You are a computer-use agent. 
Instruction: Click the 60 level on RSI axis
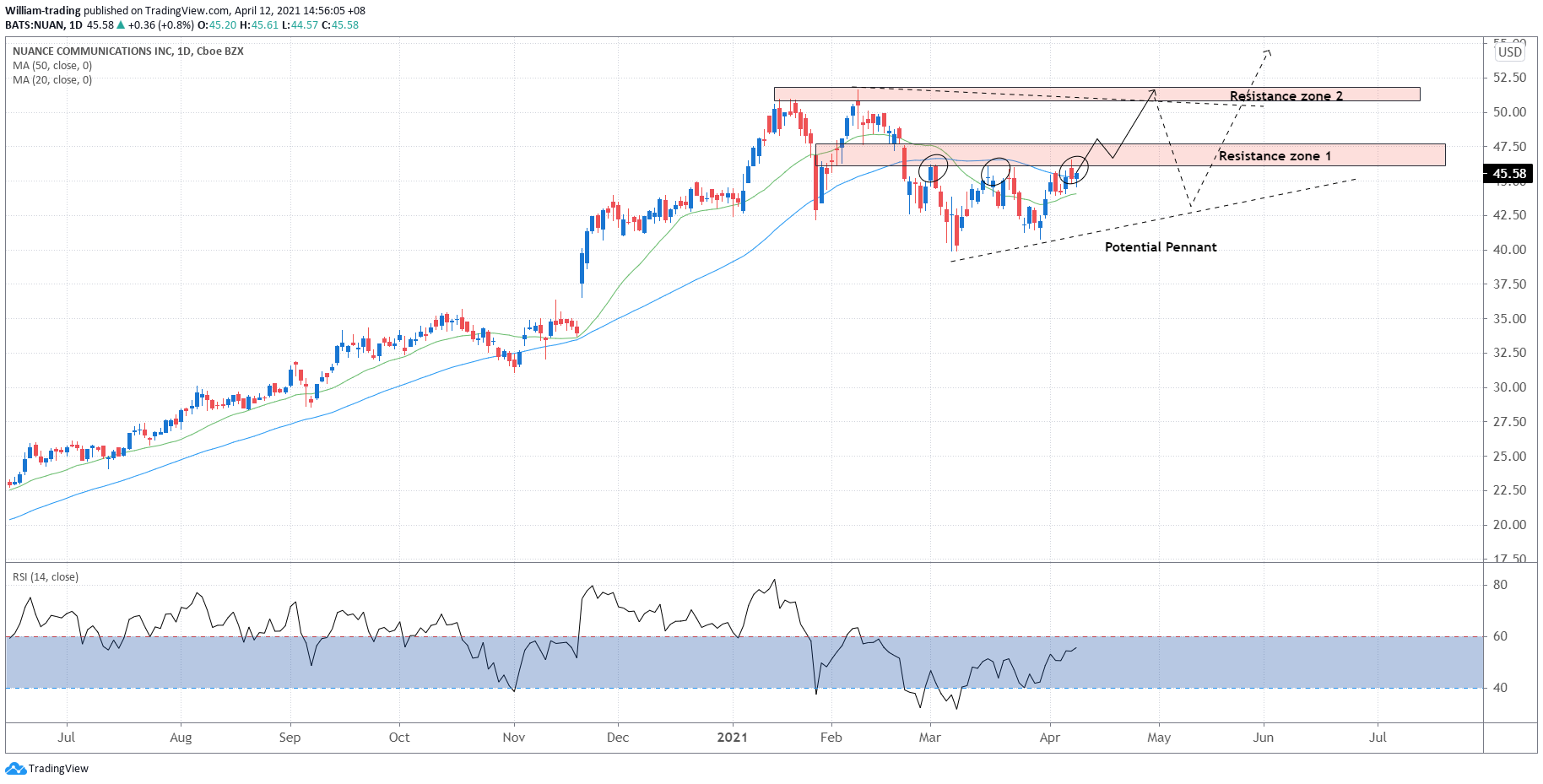(1500, 636)
